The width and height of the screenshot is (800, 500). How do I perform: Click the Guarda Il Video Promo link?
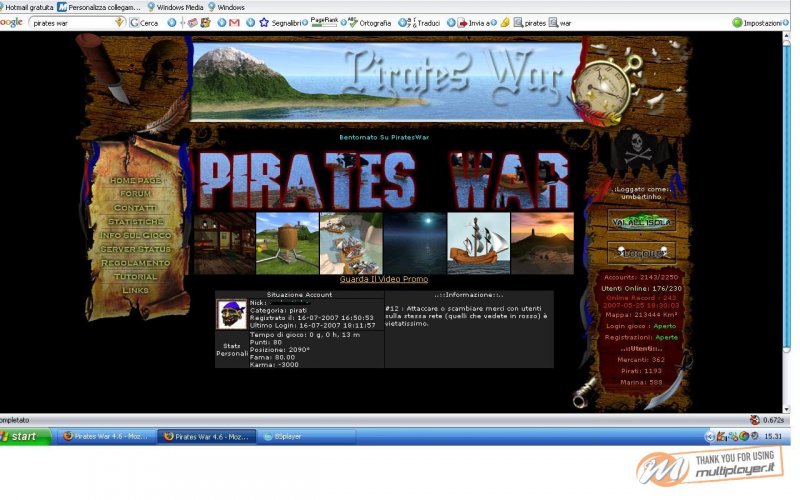tap(384, 279)
